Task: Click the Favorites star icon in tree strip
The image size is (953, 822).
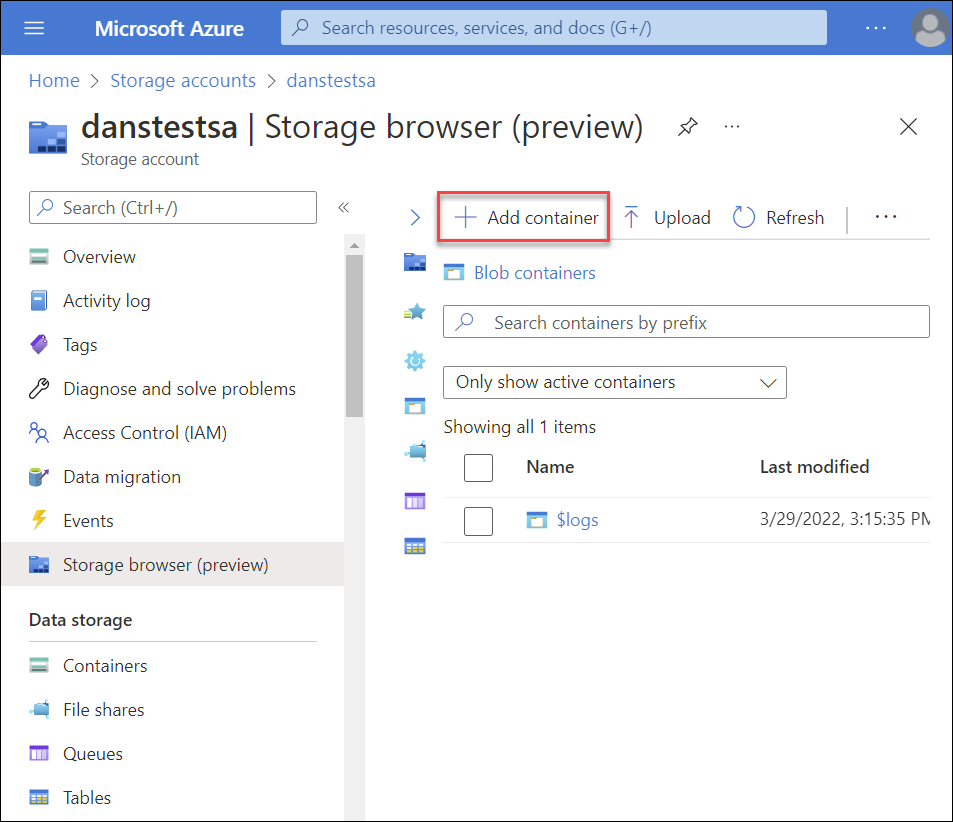Action: click(415, 313)
